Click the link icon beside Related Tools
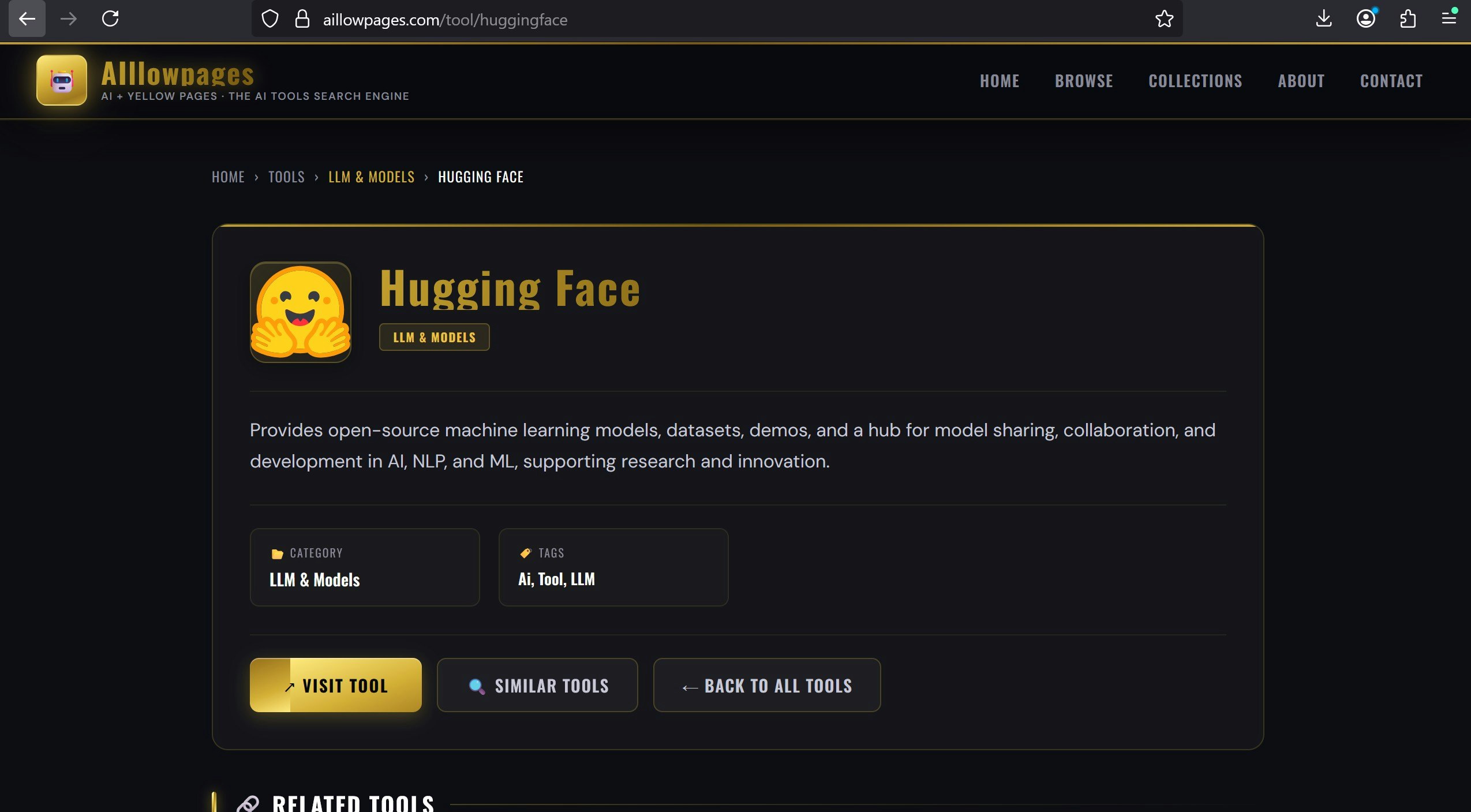The height and width of the screenshot is (812, 1471). 248,804
